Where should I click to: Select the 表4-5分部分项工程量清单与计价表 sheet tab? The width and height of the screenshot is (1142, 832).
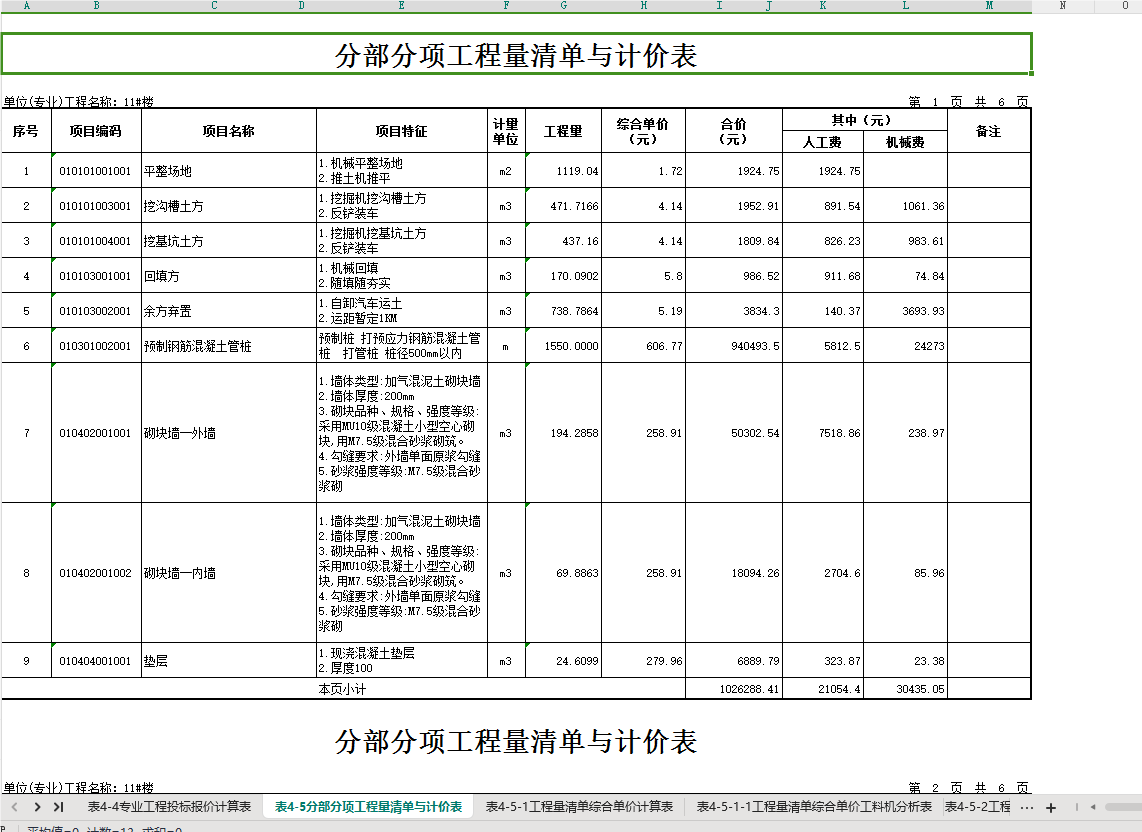(369, 807)
